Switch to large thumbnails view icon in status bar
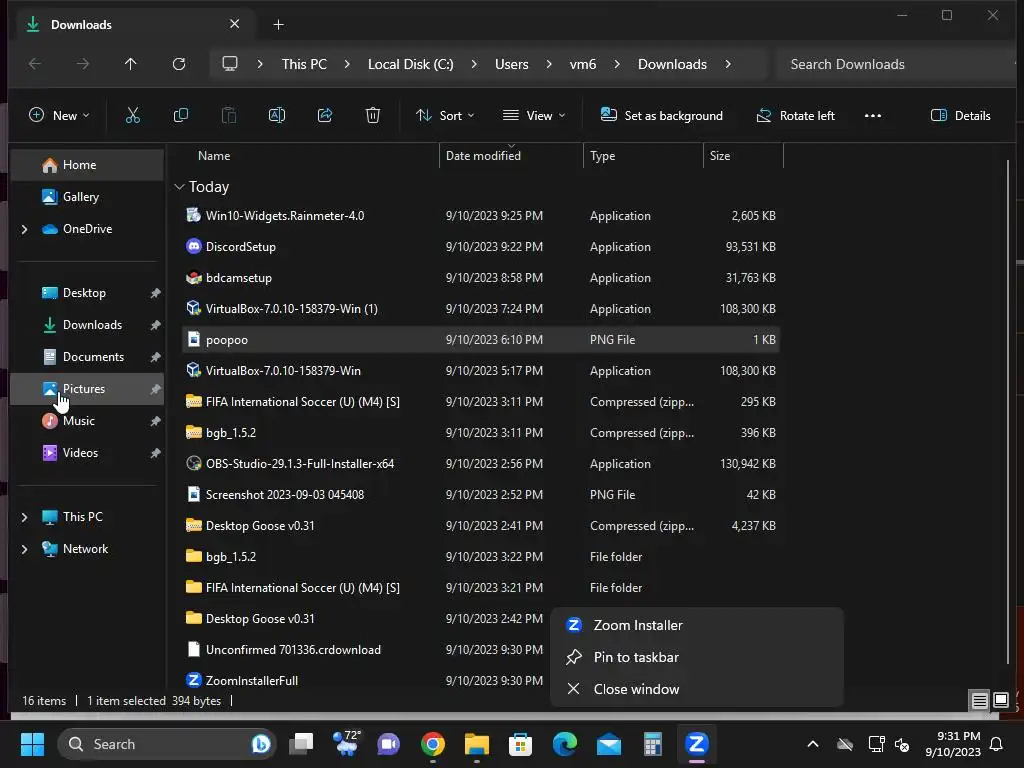This screenshot has height=768, width=1024. coord(1000,701)
